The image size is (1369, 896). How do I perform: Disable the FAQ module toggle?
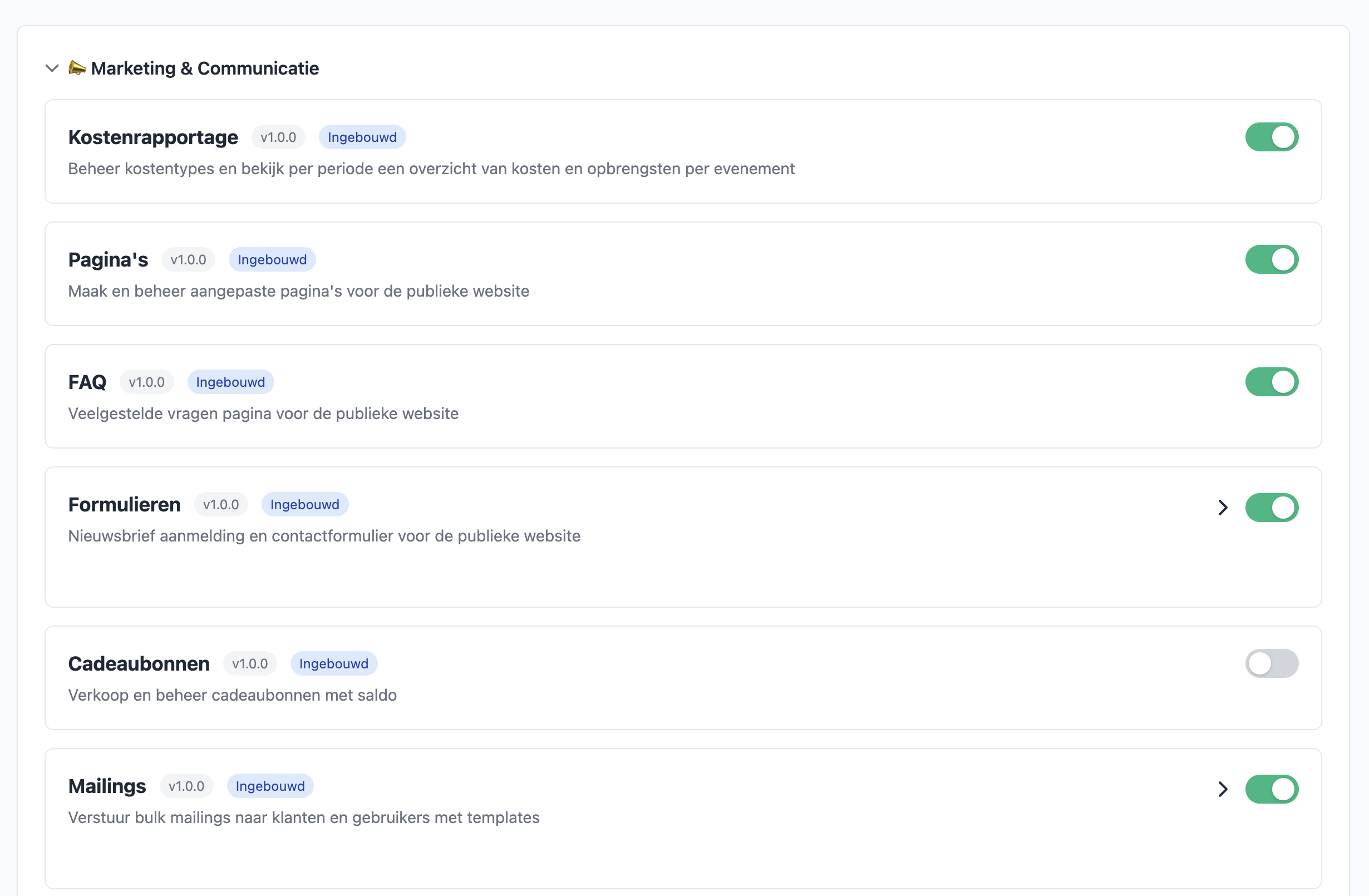[1271, 382]
